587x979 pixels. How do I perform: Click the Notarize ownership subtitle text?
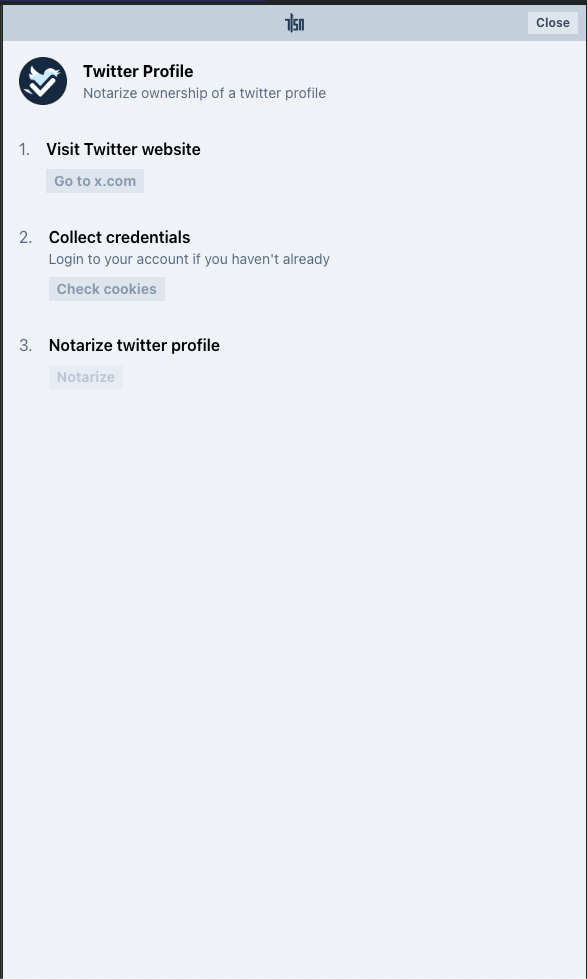tap(204, 93)
